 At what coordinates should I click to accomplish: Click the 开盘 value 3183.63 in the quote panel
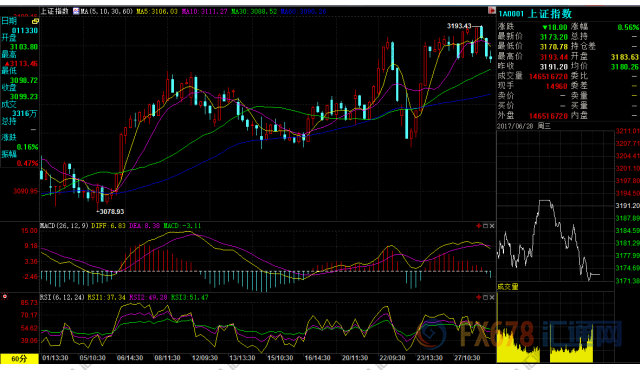click(x=624, y=57)
